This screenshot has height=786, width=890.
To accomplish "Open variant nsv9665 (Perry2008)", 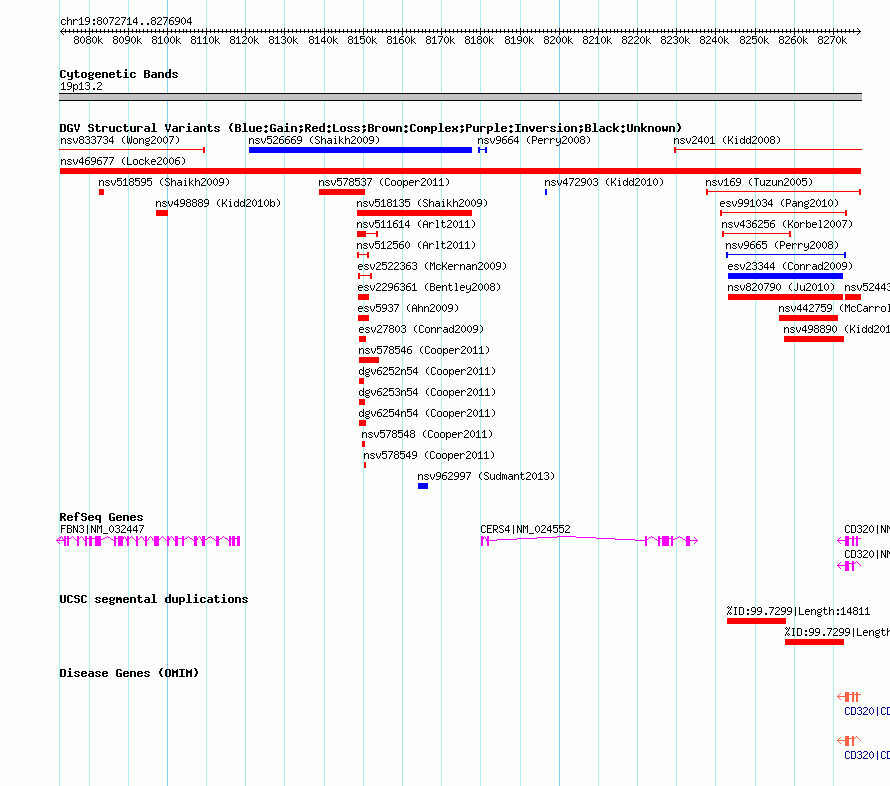I will click(782, 245).
